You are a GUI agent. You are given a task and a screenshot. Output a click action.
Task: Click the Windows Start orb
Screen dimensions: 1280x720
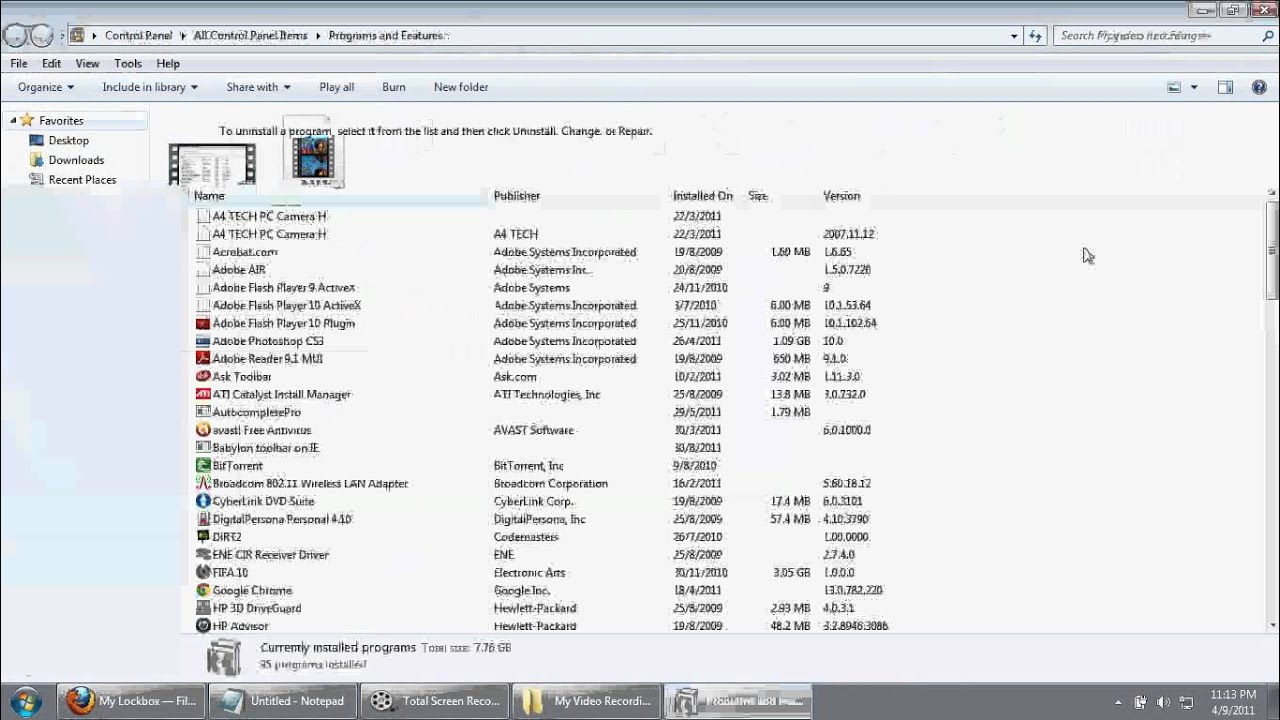tap(25, 701)
